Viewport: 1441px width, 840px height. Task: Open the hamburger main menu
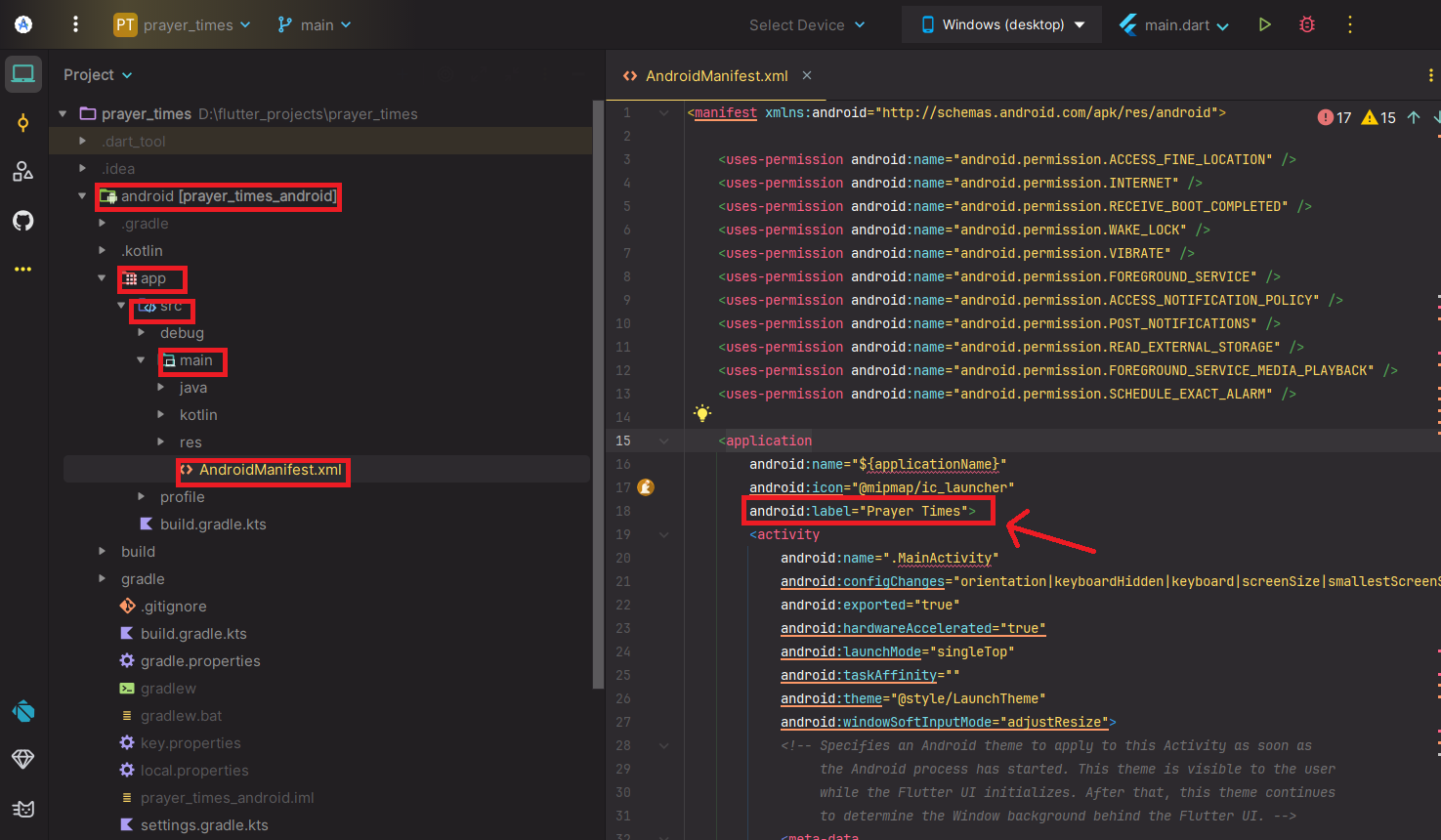[x=75, y=24]
